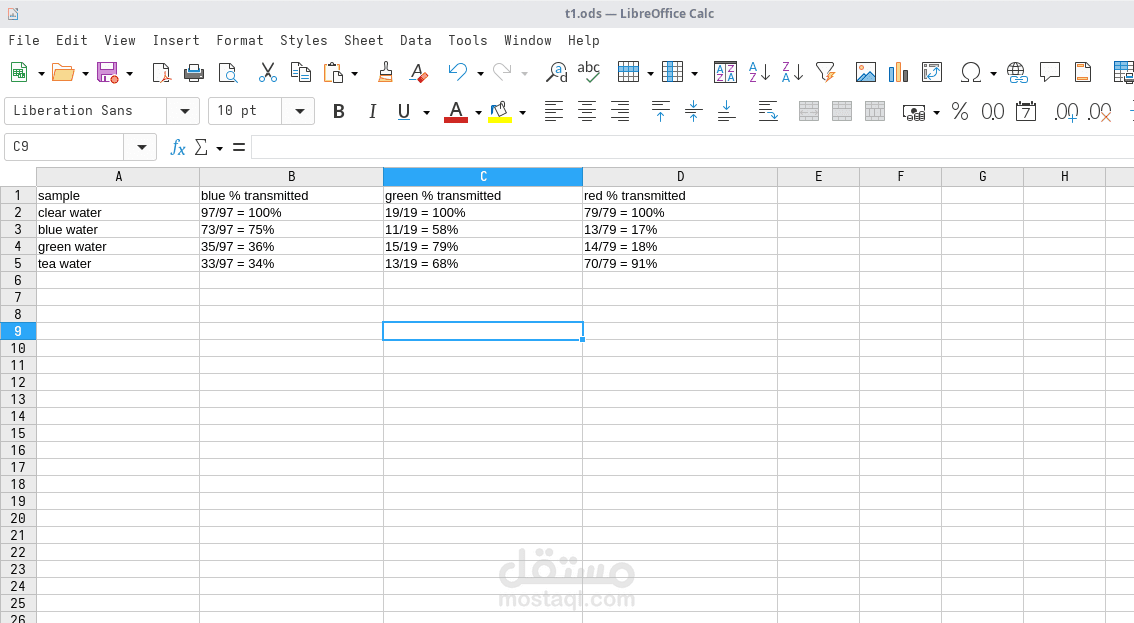
Task: Insert a hyperlink
Action: pos(1017,72)
